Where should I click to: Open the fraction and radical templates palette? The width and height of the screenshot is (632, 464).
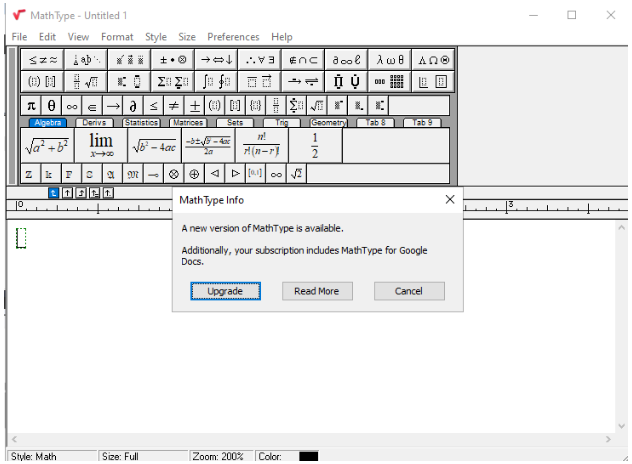pos(86,82)
